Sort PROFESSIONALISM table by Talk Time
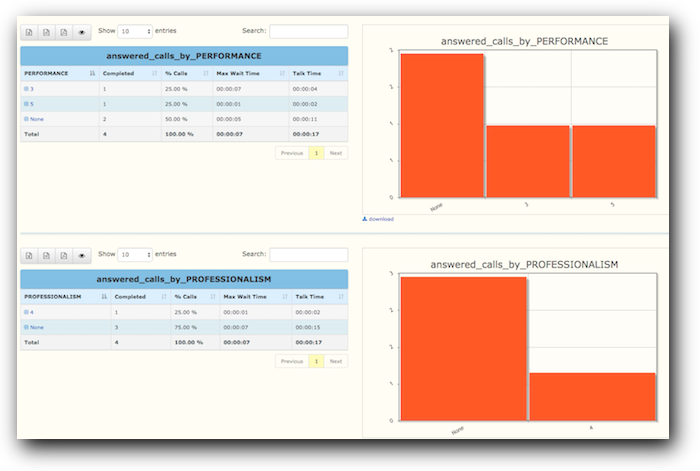700x471 pixels. click(320, 296)
